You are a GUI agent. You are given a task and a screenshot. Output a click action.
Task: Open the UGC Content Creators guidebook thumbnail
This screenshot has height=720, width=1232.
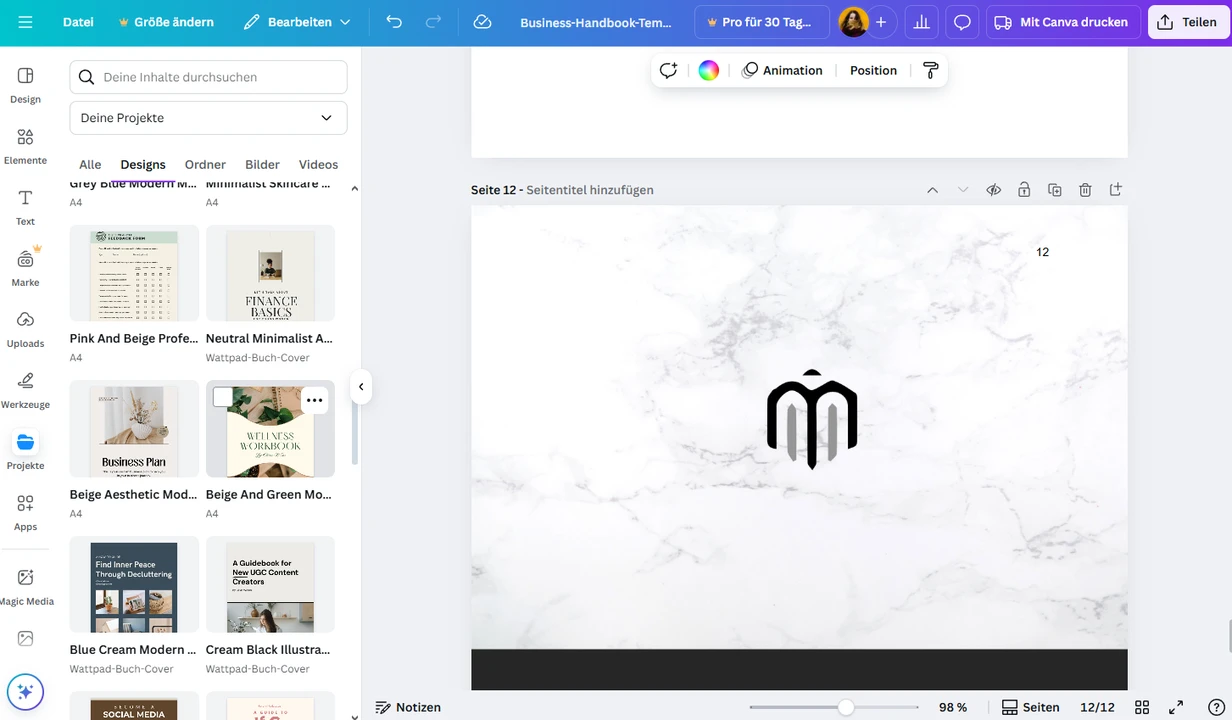pyautogui.click(x=270, y=585)
